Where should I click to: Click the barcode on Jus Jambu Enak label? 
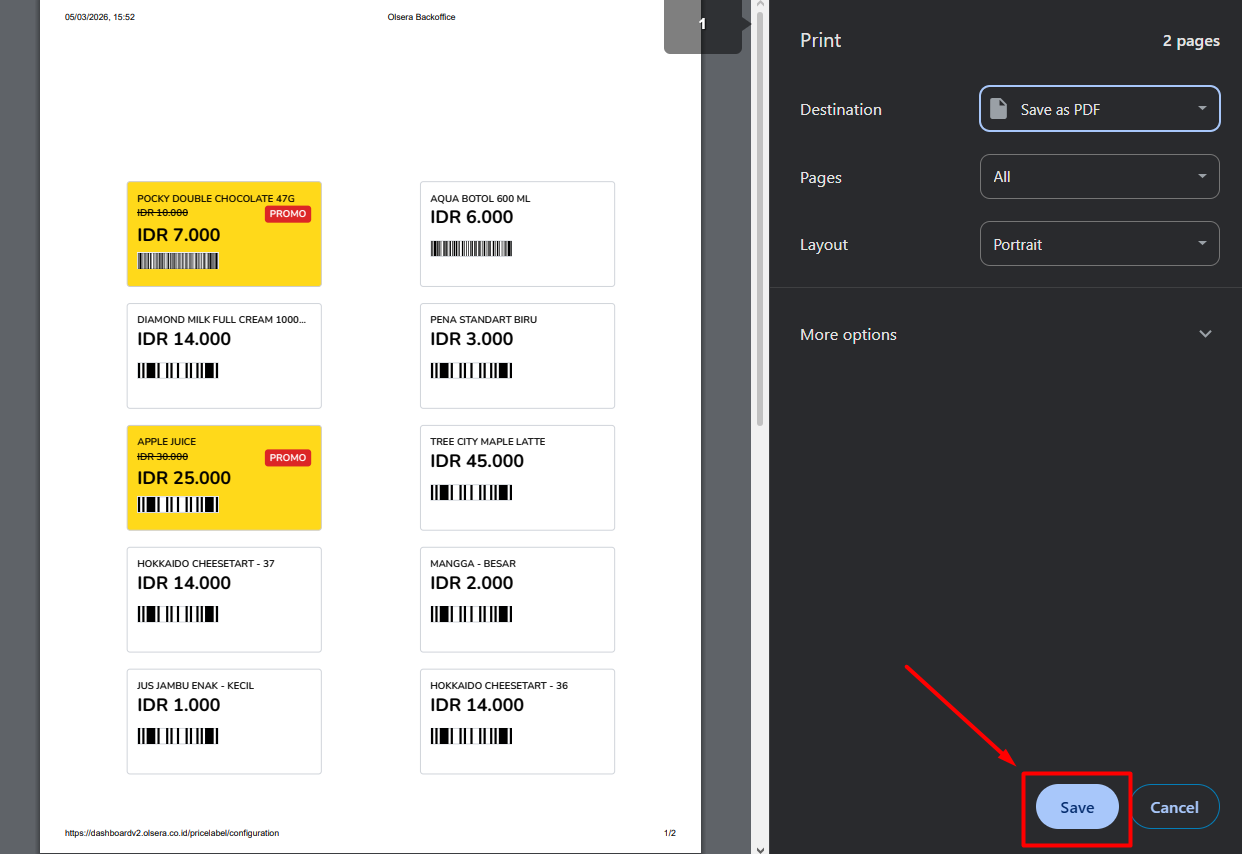178,736
